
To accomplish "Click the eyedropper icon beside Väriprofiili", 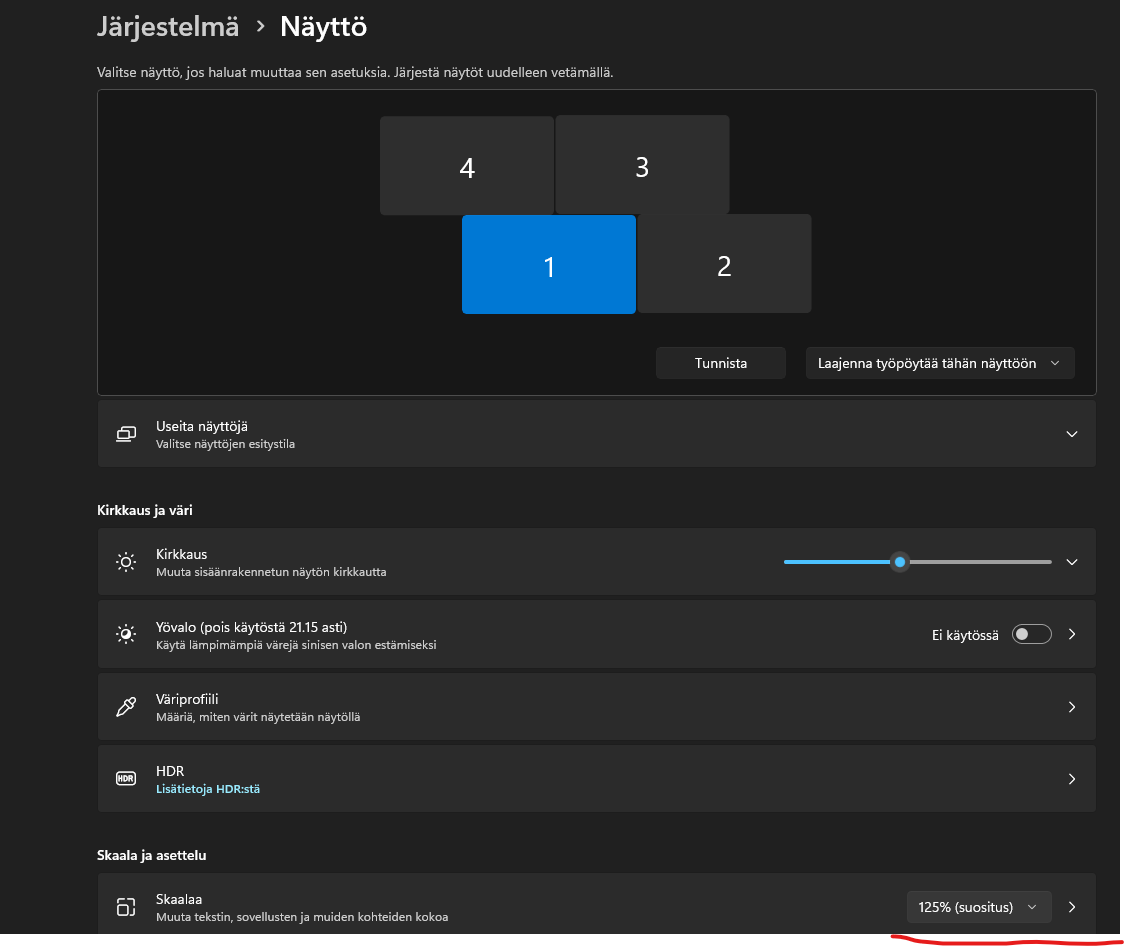I will [126, 707].
